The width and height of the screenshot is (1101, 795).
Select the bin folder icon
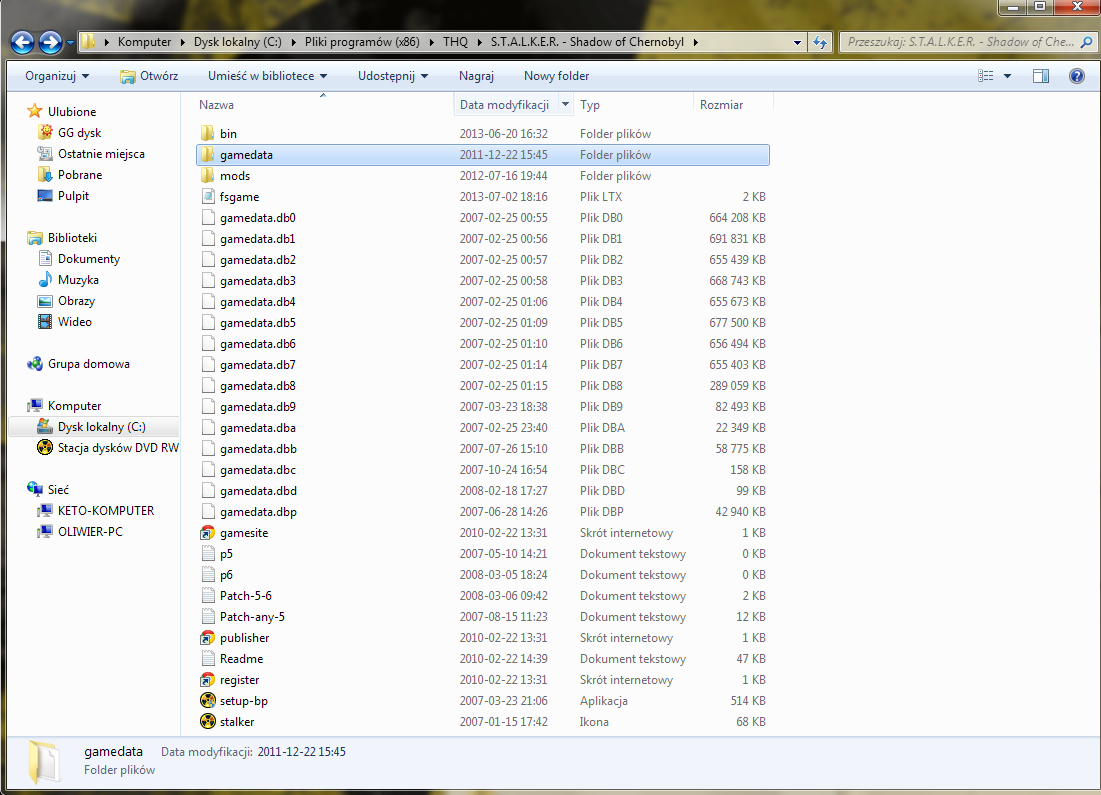(x=208, y=133)
